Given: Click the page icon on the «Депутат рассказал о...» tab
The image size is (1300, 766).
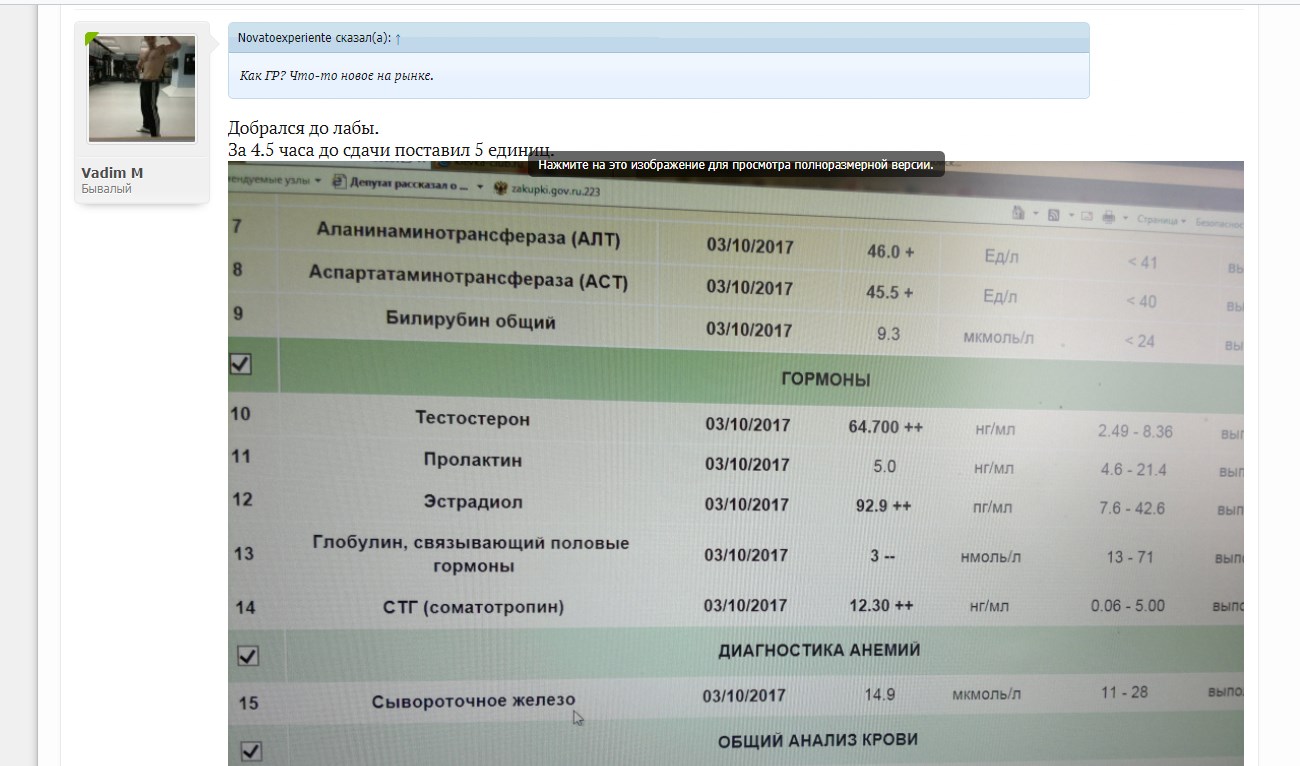Looking at the screenshot, I should 340,181.
